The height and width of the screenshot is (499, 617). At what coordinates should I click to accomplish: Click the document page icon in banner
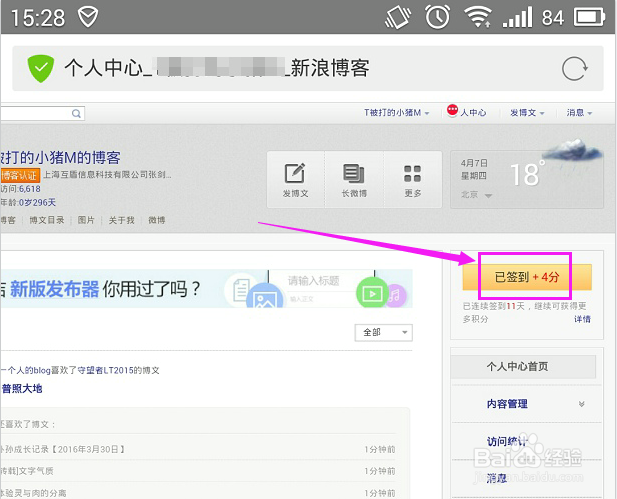pyautogui.click(x=241, y=290)
